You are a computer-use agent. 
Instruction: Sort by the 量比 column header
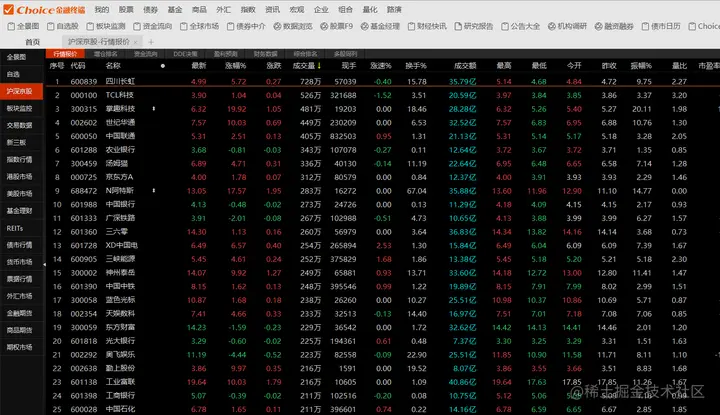680,66
